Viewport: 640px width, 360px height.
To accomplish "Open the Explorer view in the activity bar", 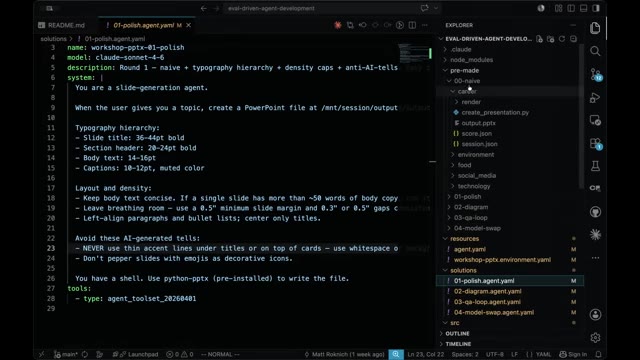I will pos(595,28).
